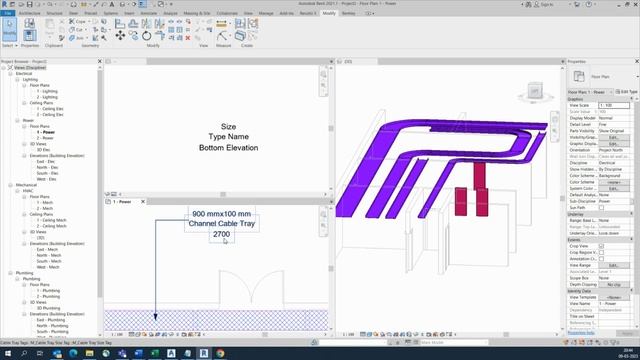Activate the Rotate tool circular arrow
Screen dimensions: 640x360
coord(147,36)
